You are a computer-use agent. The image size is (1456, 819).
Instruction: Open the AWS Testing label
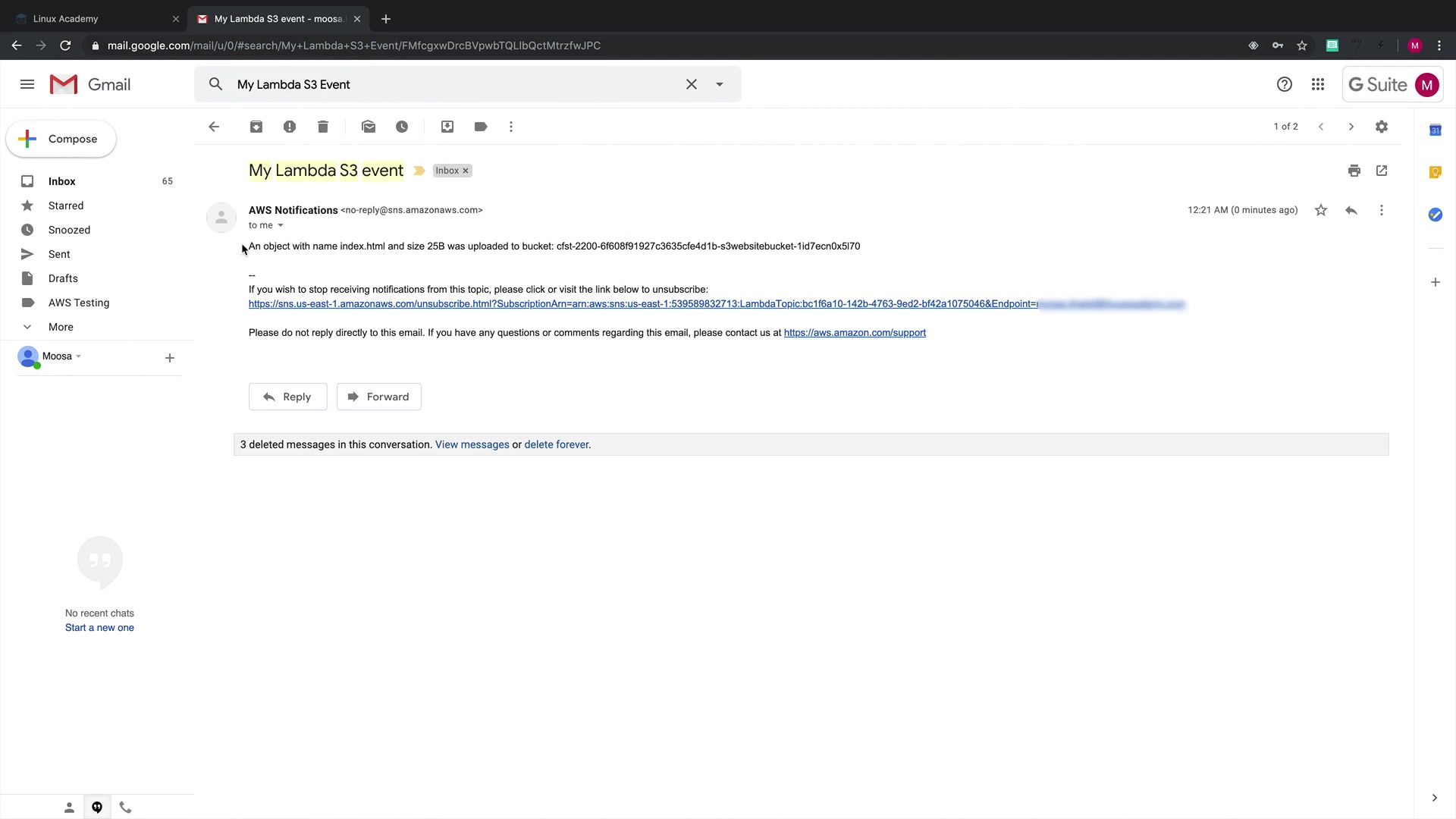click(79, 303)
